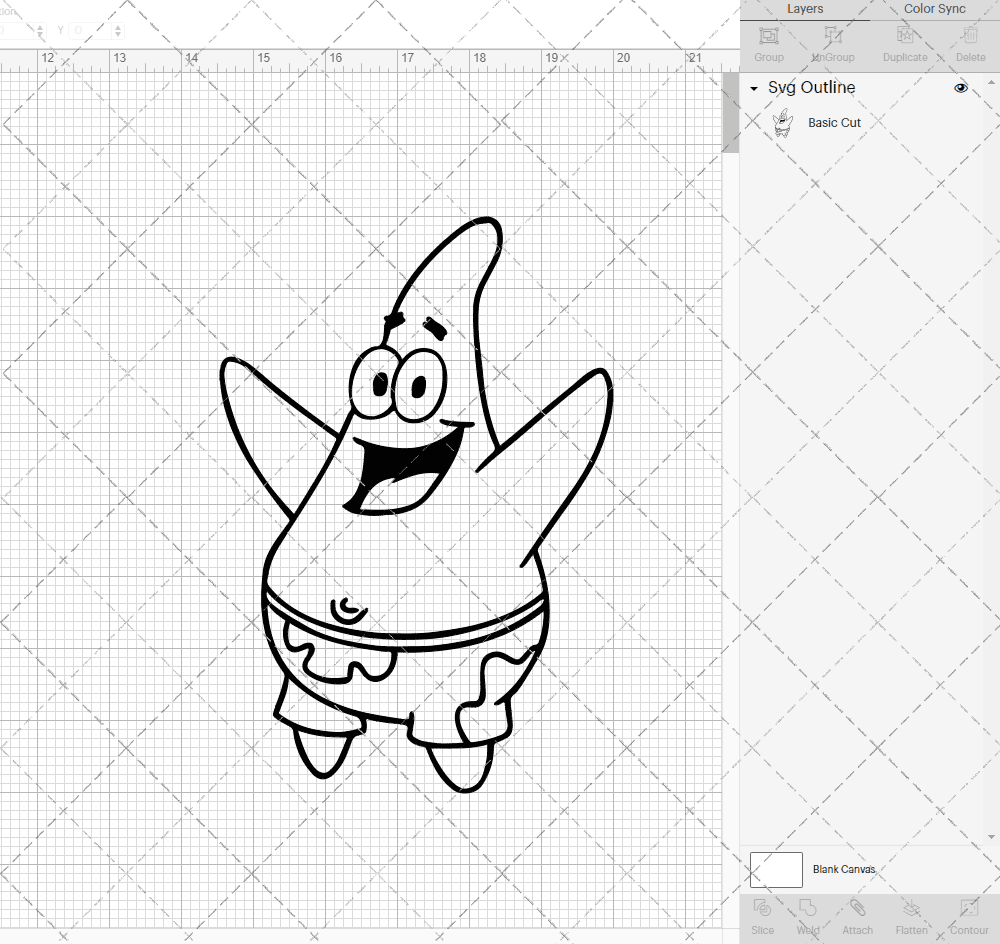Open the Blank Canvas color swatch
Screen dimensions: 1000x944
pyautogui.click(x=776, y=869)
